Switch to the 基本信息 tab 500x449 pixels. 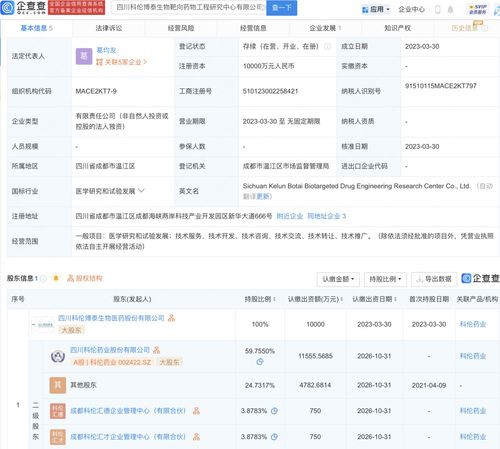pyautogui.click(x=36, y=28)
